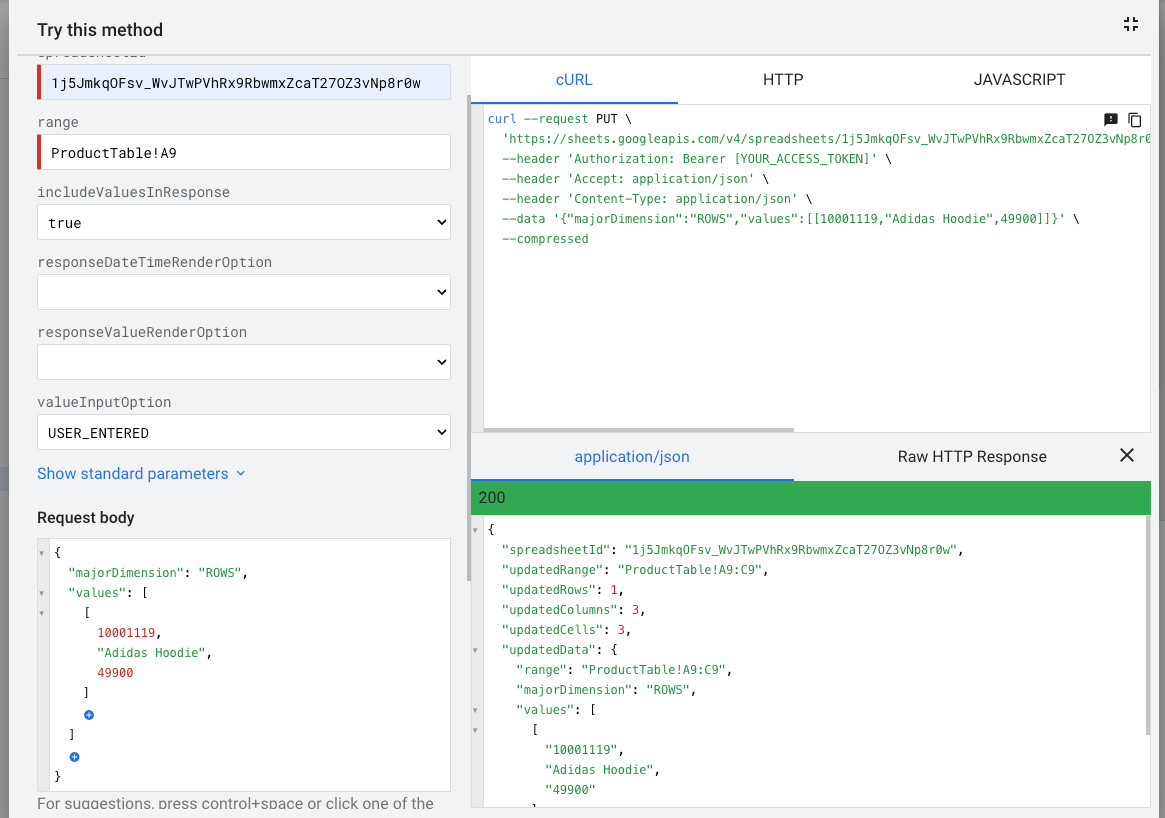Click the --data line in cURL sample
The width and height of the screenshot is (1165, 818).
[x=791, y=219]
